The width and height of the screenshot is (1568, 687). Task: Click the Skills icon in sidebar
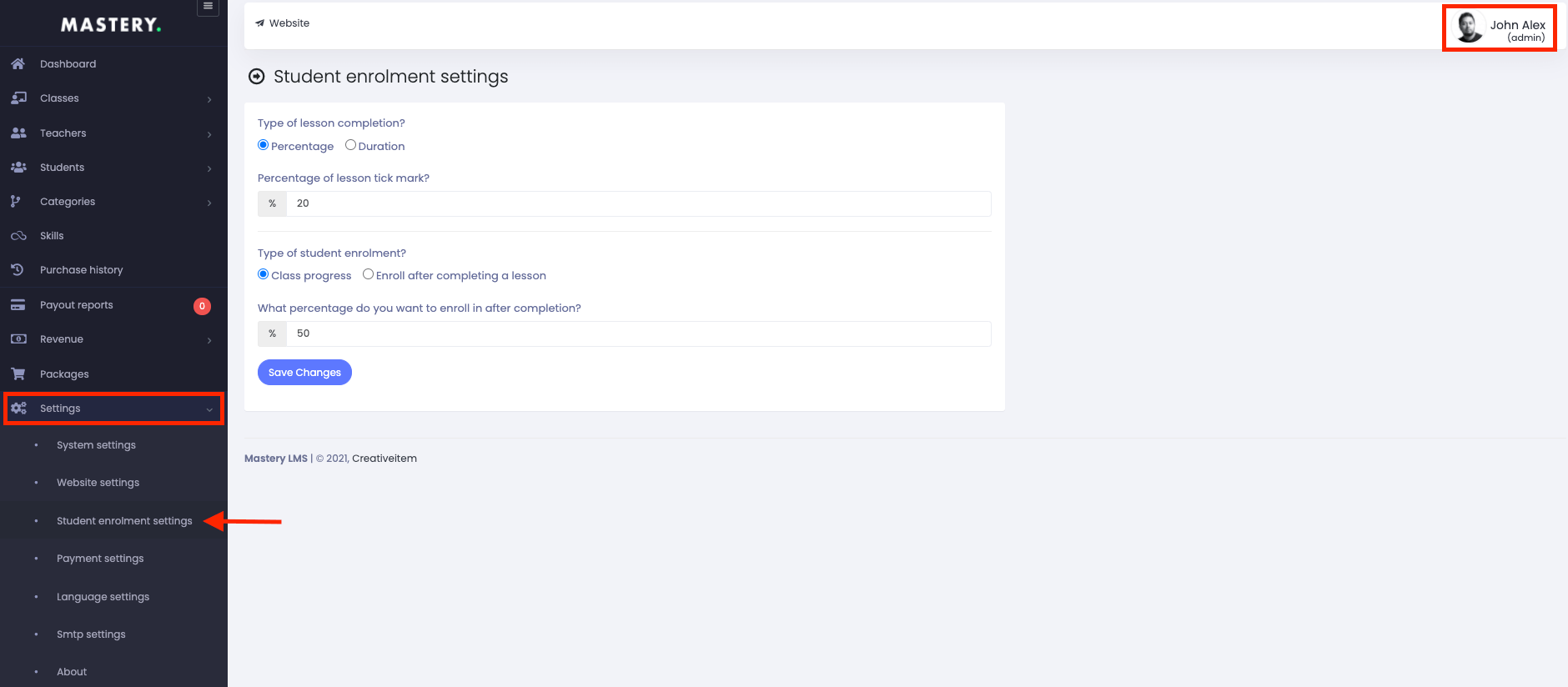pos(18,236)
